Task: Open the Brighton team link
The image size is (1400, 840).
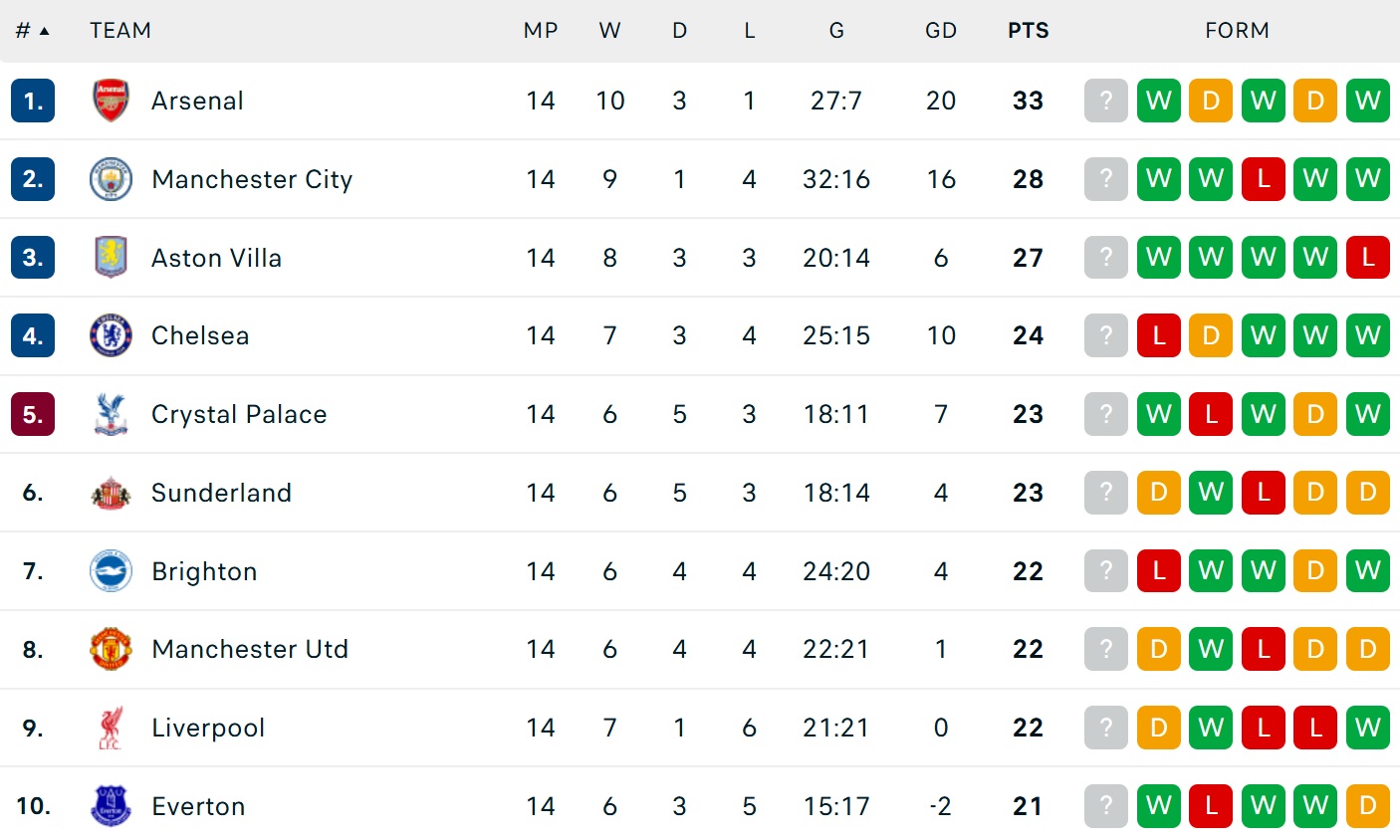Action: 204,571
